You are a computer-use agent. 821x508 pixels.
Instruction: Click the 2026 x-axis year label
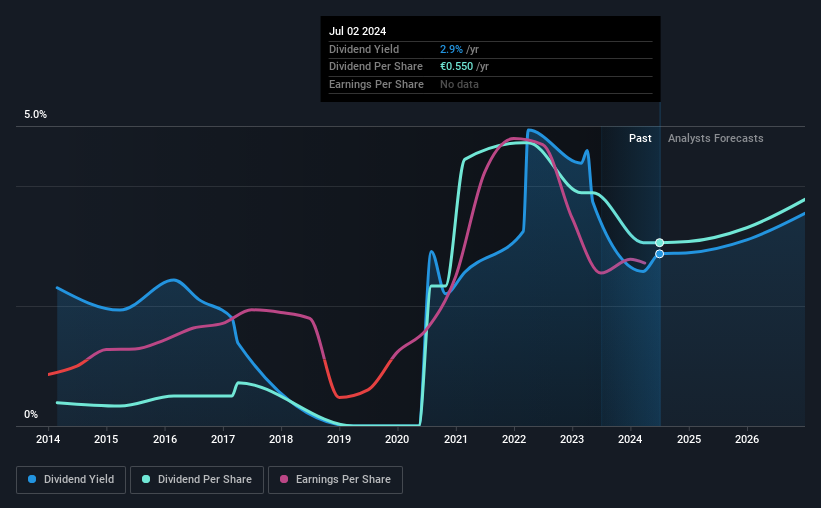pyautogui.click(x=747, y=439)
